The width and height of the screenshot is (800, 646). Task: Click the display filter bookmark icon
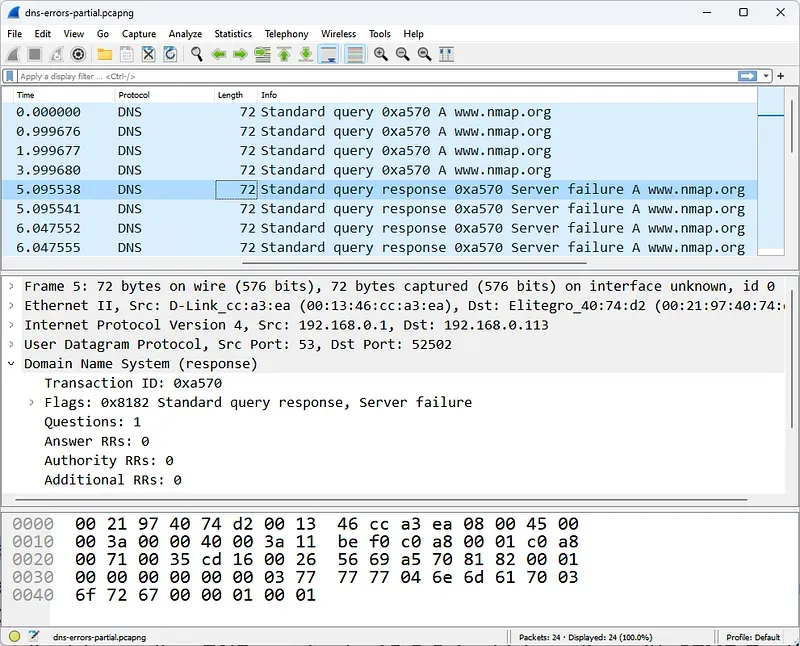click(10, 76)
